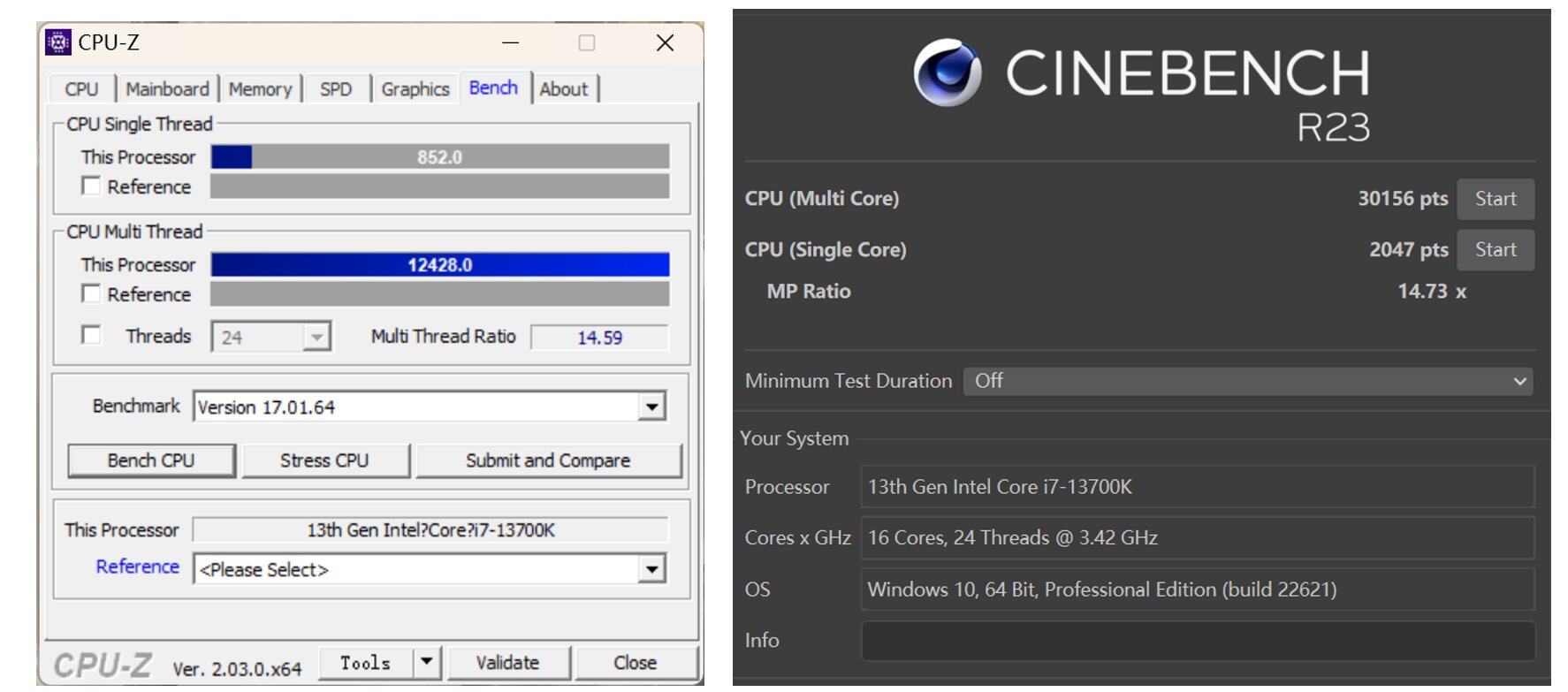
Task: Click the Stress CPU button
Action: (324, 460)
